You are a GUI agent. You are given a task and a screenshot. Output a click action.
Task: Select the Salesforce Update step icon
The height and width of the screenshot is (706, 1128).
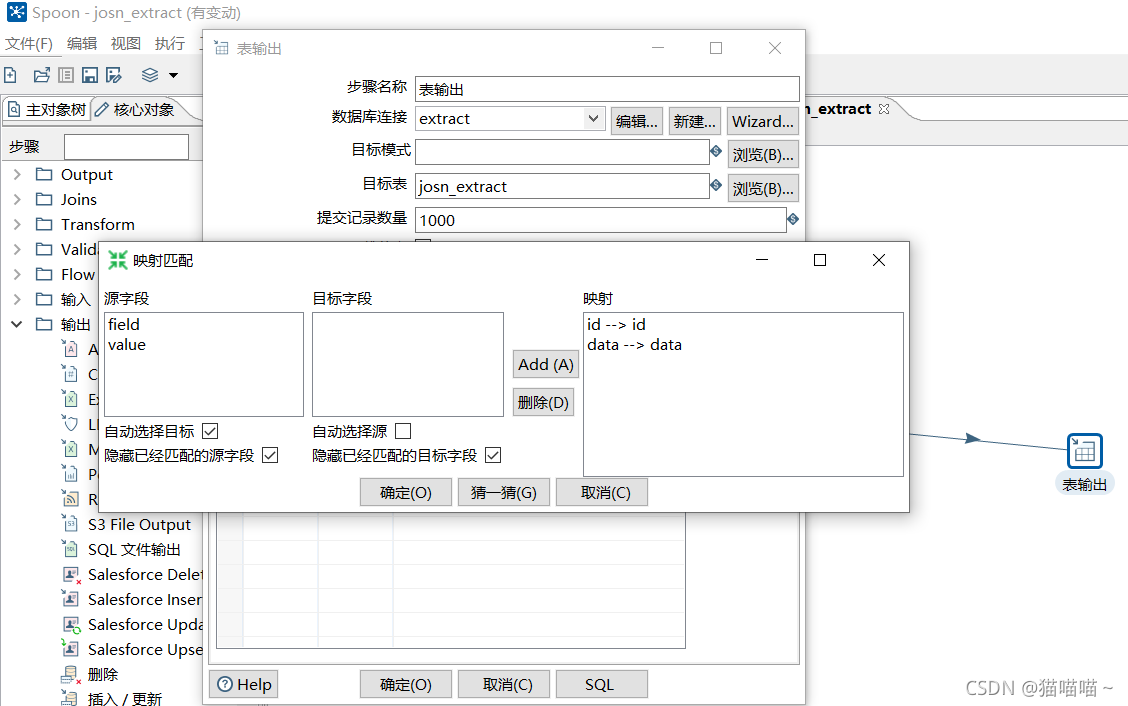[x=70, y=624]
